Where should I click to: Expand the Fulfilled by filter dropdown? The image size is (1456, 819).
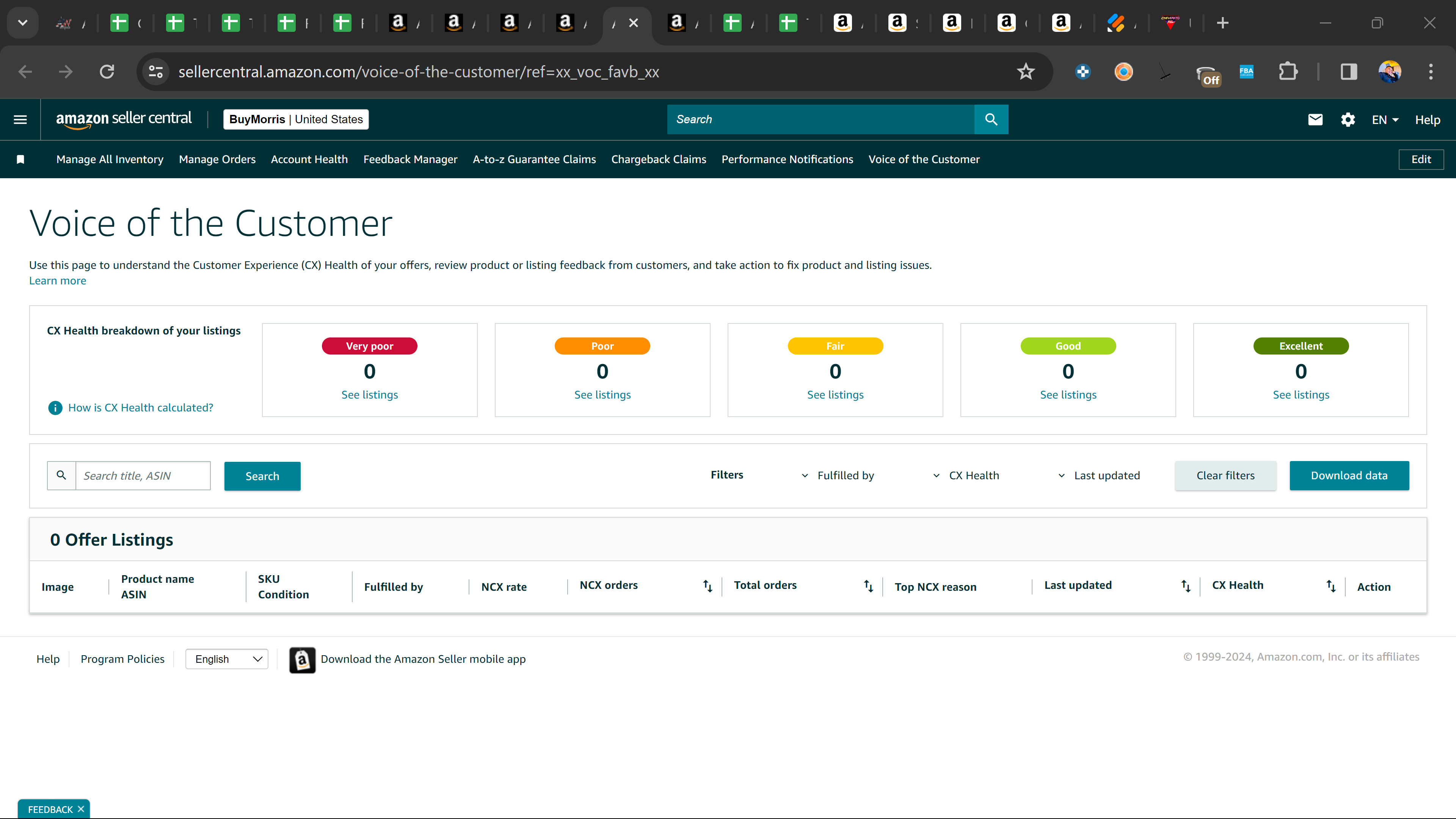[838, 475]
